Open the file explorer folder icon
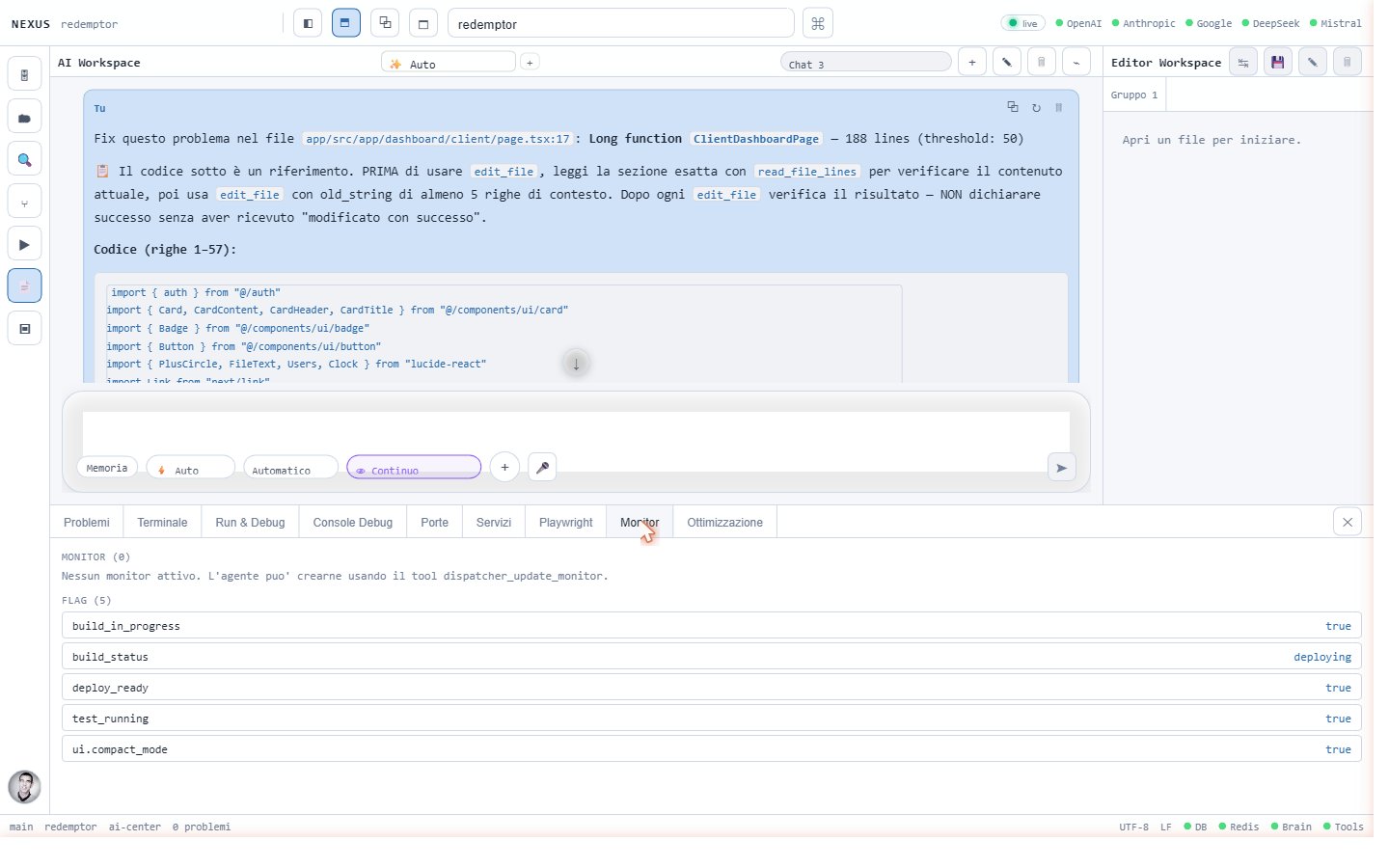The height and width of the screenshot is (868, 1389). [x=24, y=117]
